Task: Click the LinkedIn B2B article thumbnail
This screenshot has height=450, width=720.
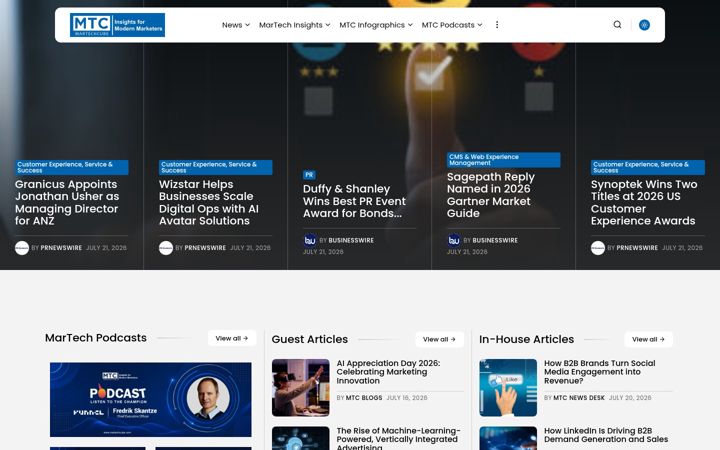Action: [508, 438]
